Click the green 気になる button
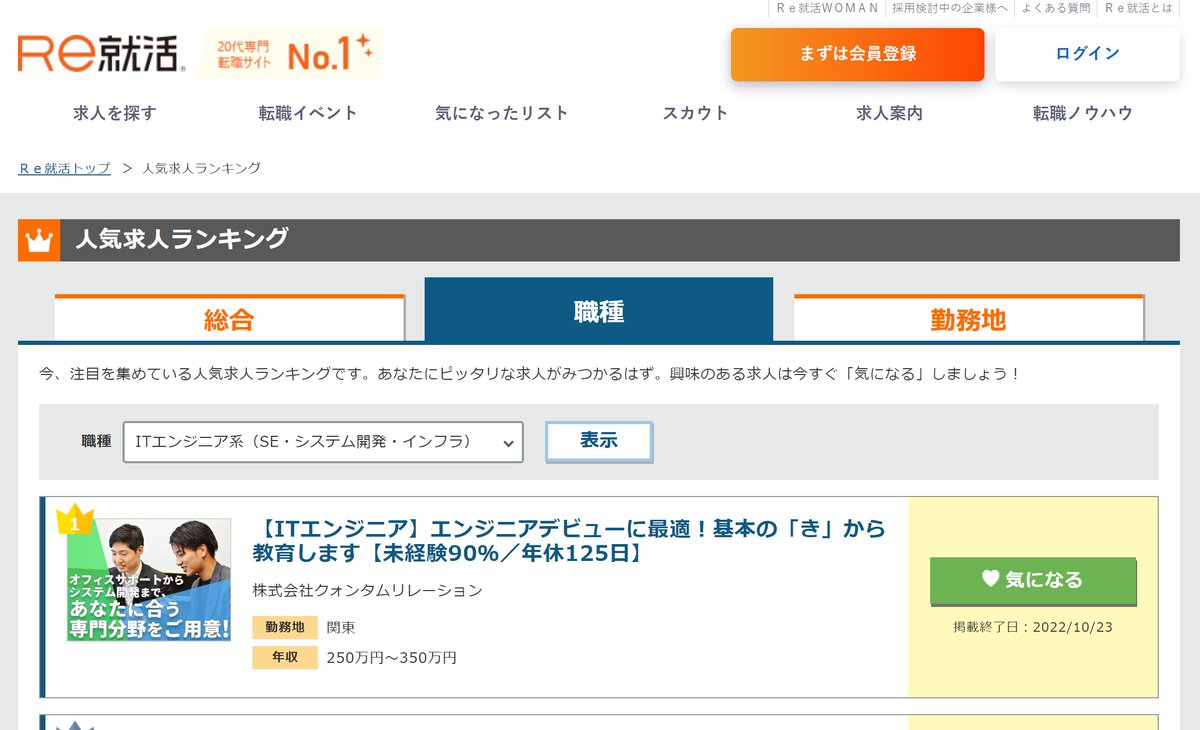This screenshot has height=730, width=1200. pos(1033,580)
